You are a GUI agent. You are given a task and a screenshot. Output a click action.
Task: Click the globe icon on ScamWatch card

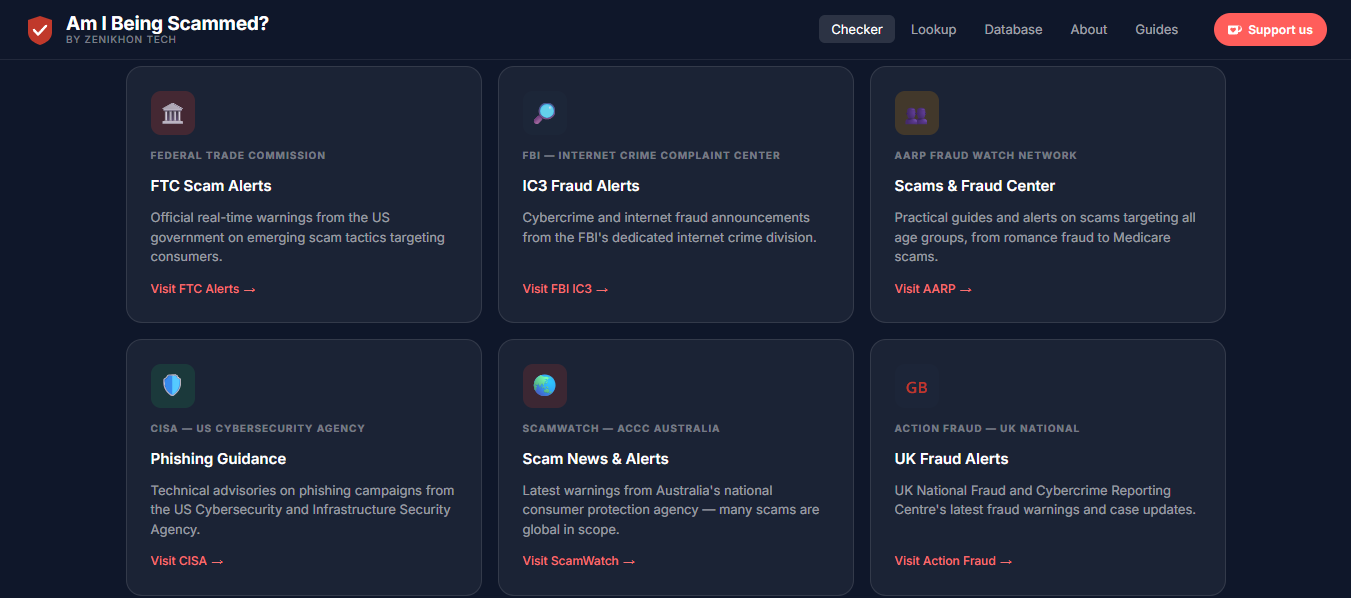coord(544,385)
